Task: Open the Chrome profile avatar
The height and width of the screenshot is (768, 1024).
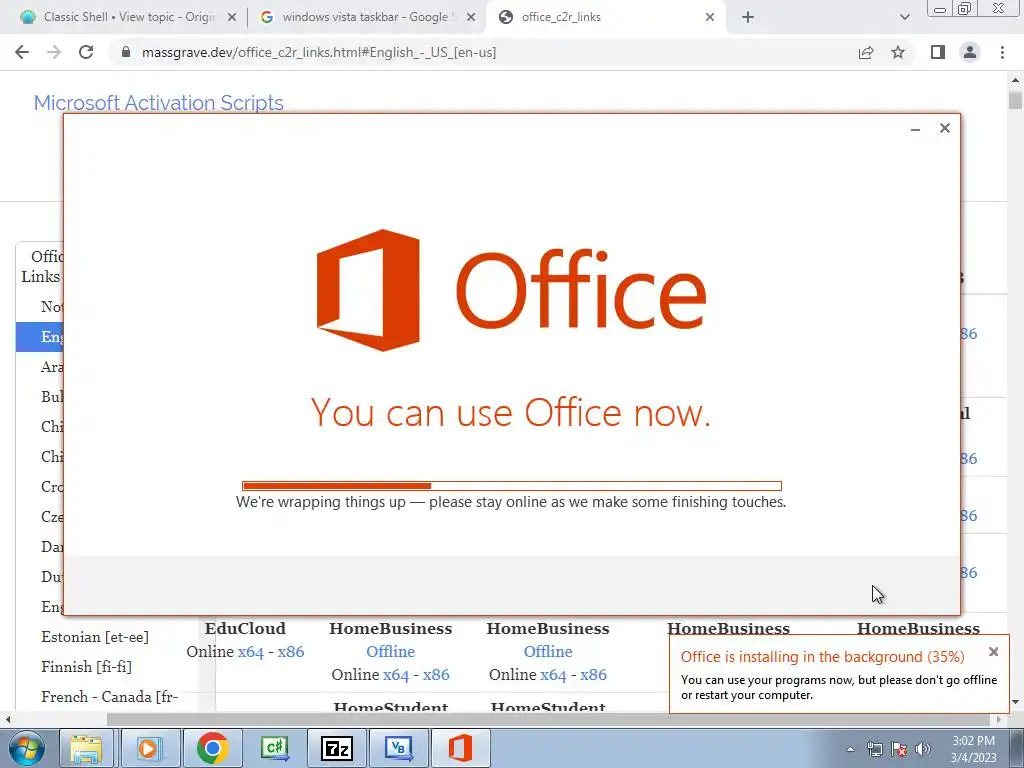Action: point(970,52)
